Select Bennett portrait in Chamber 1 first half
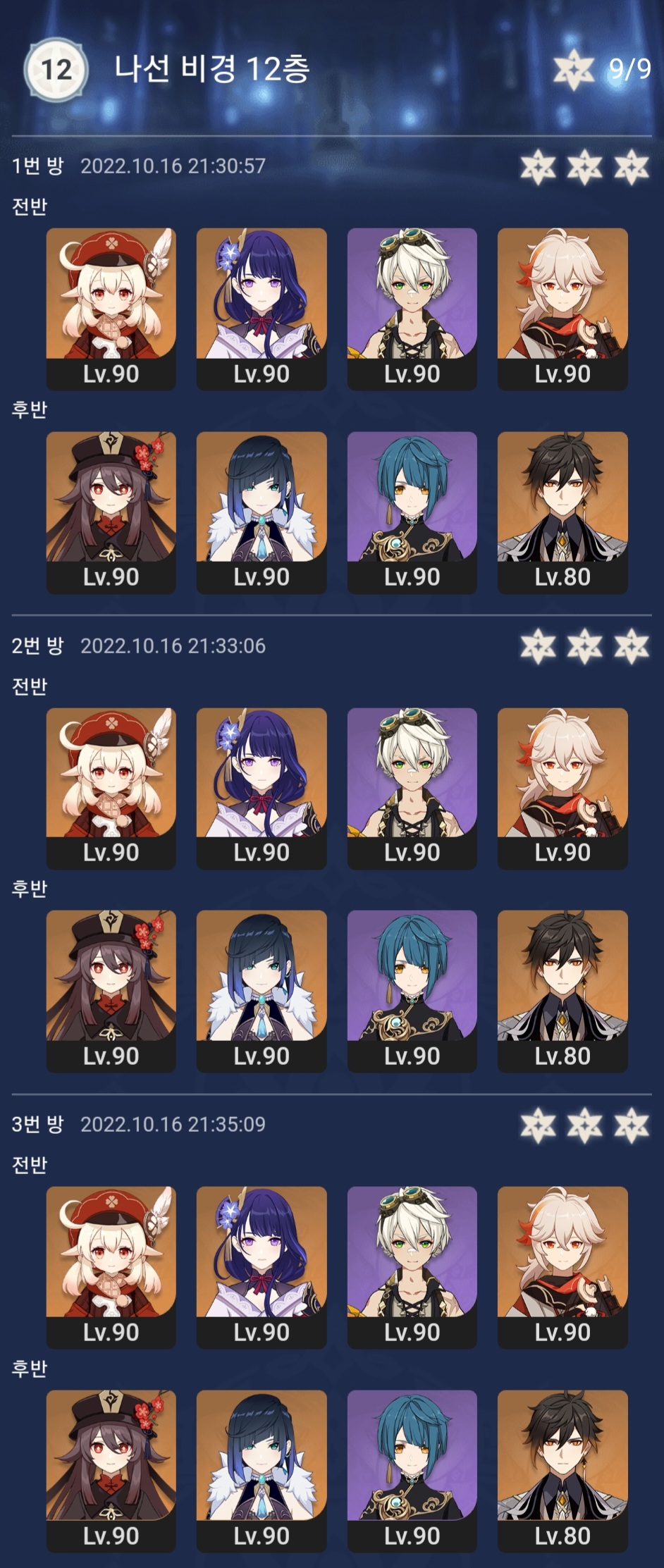Image resolution: width=664 pixels, height=1568 pixels. click(412, 309)
